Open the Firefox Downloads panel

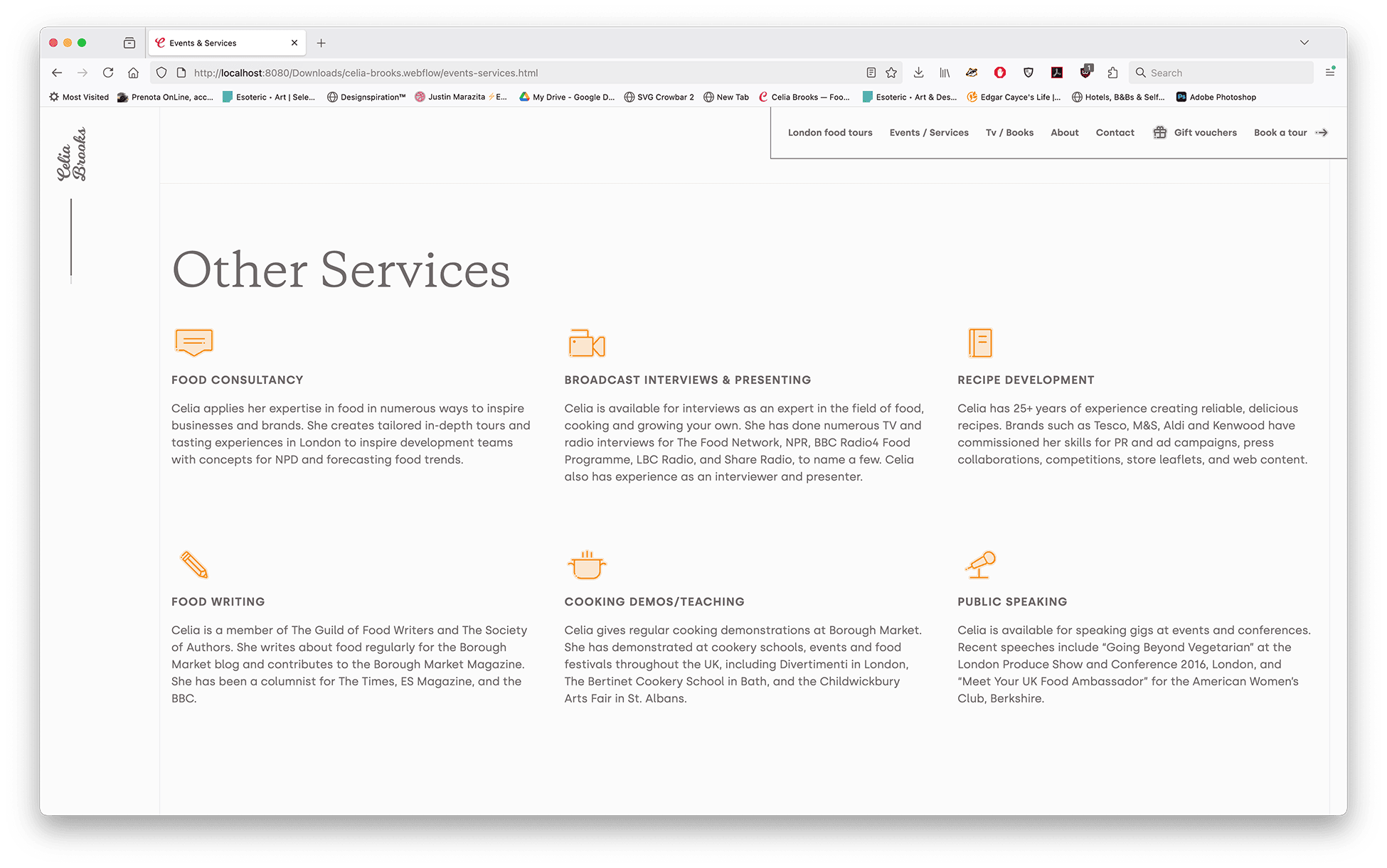[918, 73]
